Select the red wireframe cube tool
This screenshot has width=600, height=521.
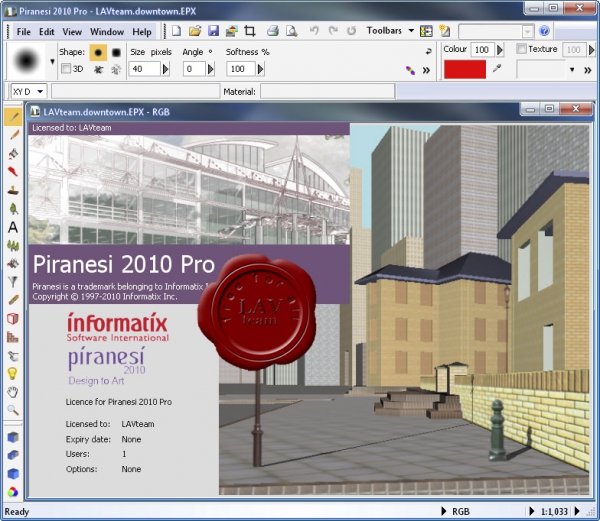coord(13,318)
